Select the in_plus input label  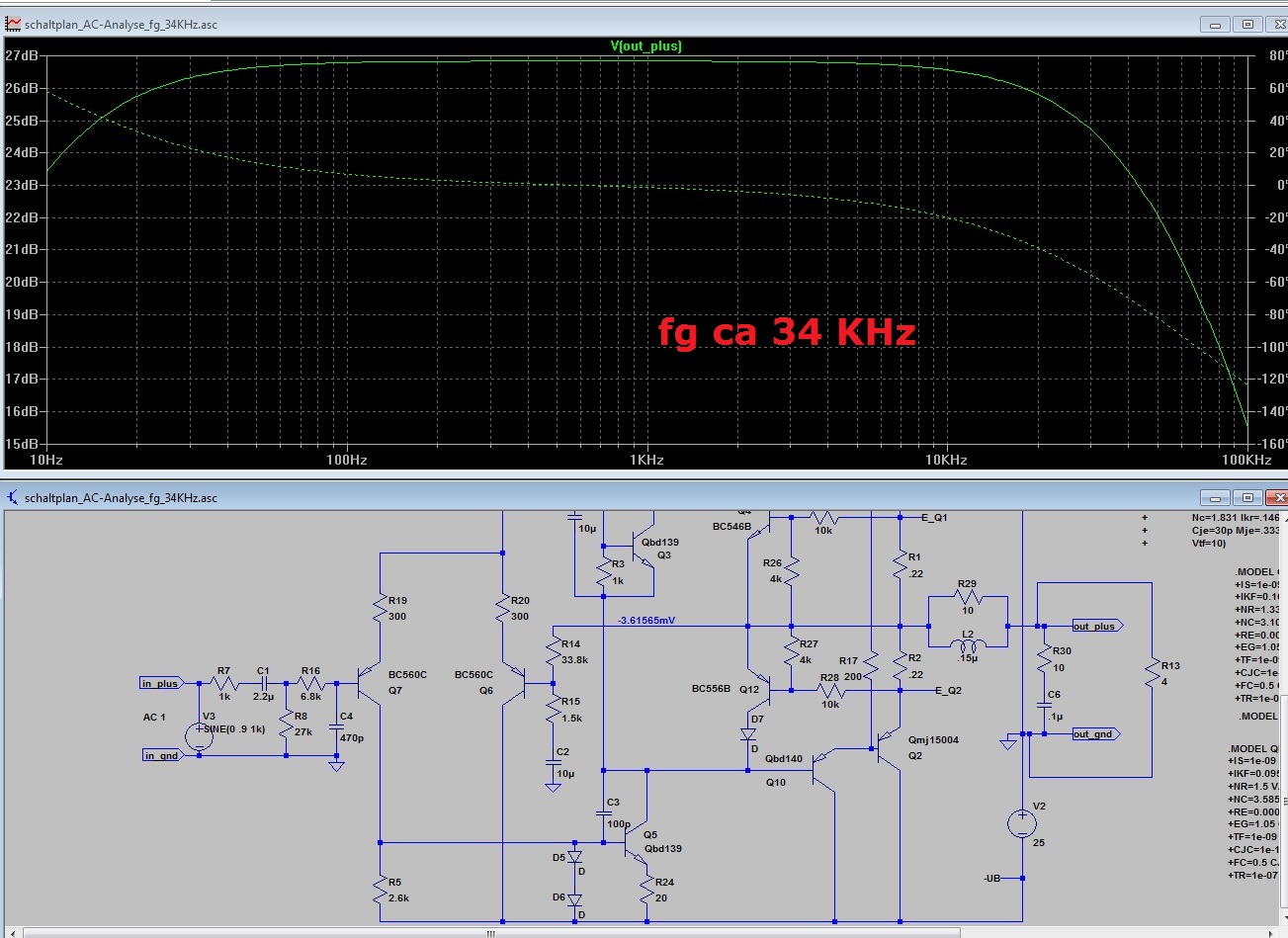coord(160,683)
